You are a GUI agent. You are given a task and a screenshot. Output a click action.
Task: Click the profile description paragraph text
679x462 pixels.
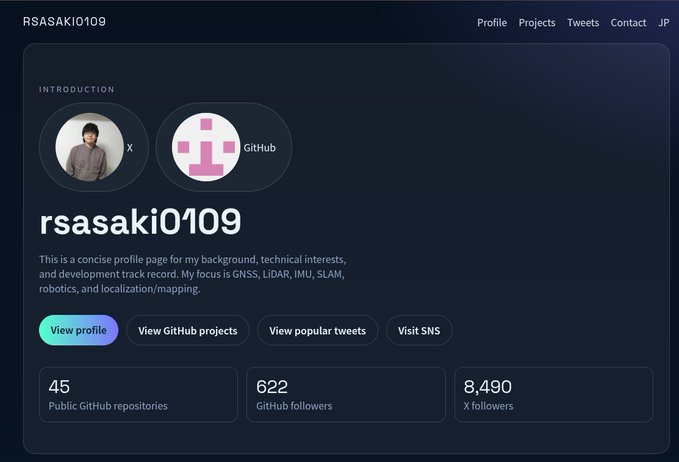(193, 274)
